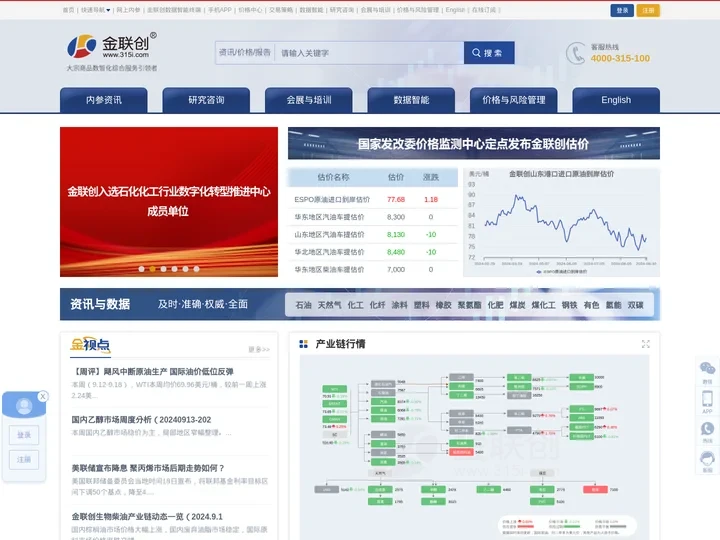Select 钢铁 category

coord(569,305)
